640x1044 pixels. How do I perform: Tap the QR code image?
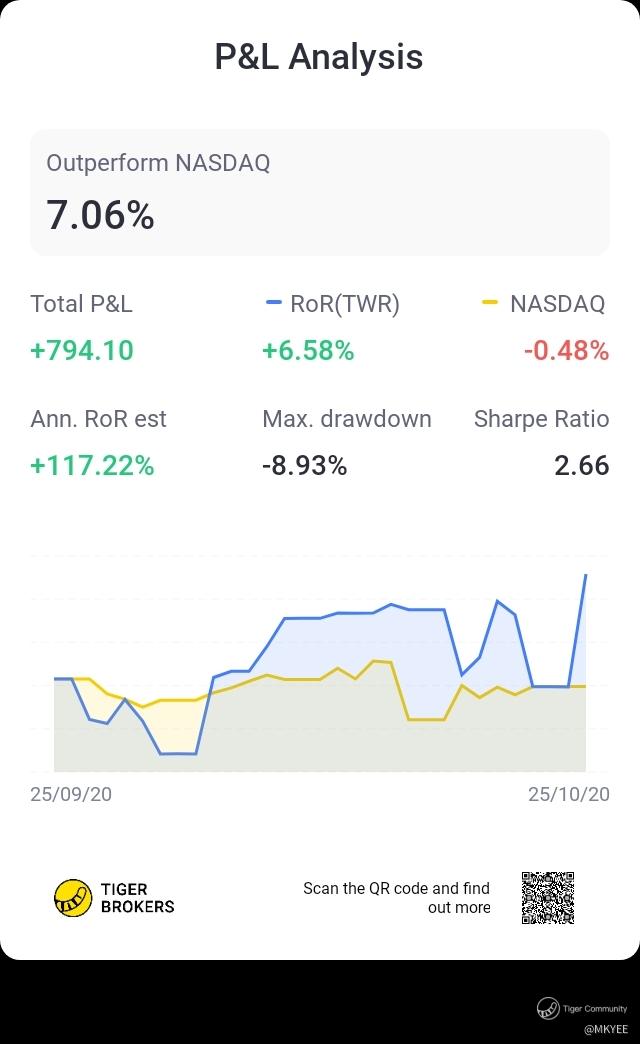click(548, 898)
